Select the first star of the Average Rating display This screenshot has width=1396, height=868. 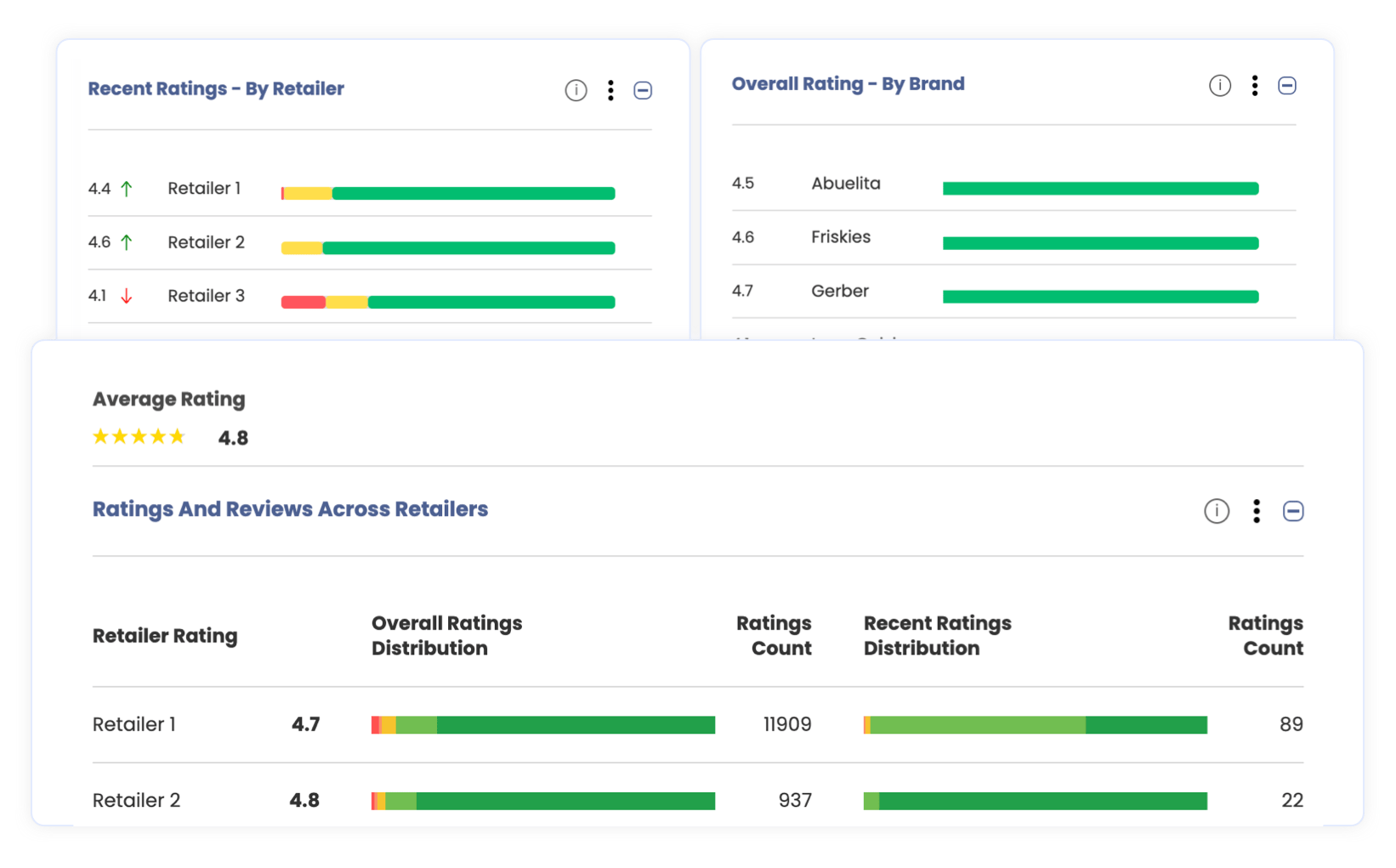(x=99, y=436)
